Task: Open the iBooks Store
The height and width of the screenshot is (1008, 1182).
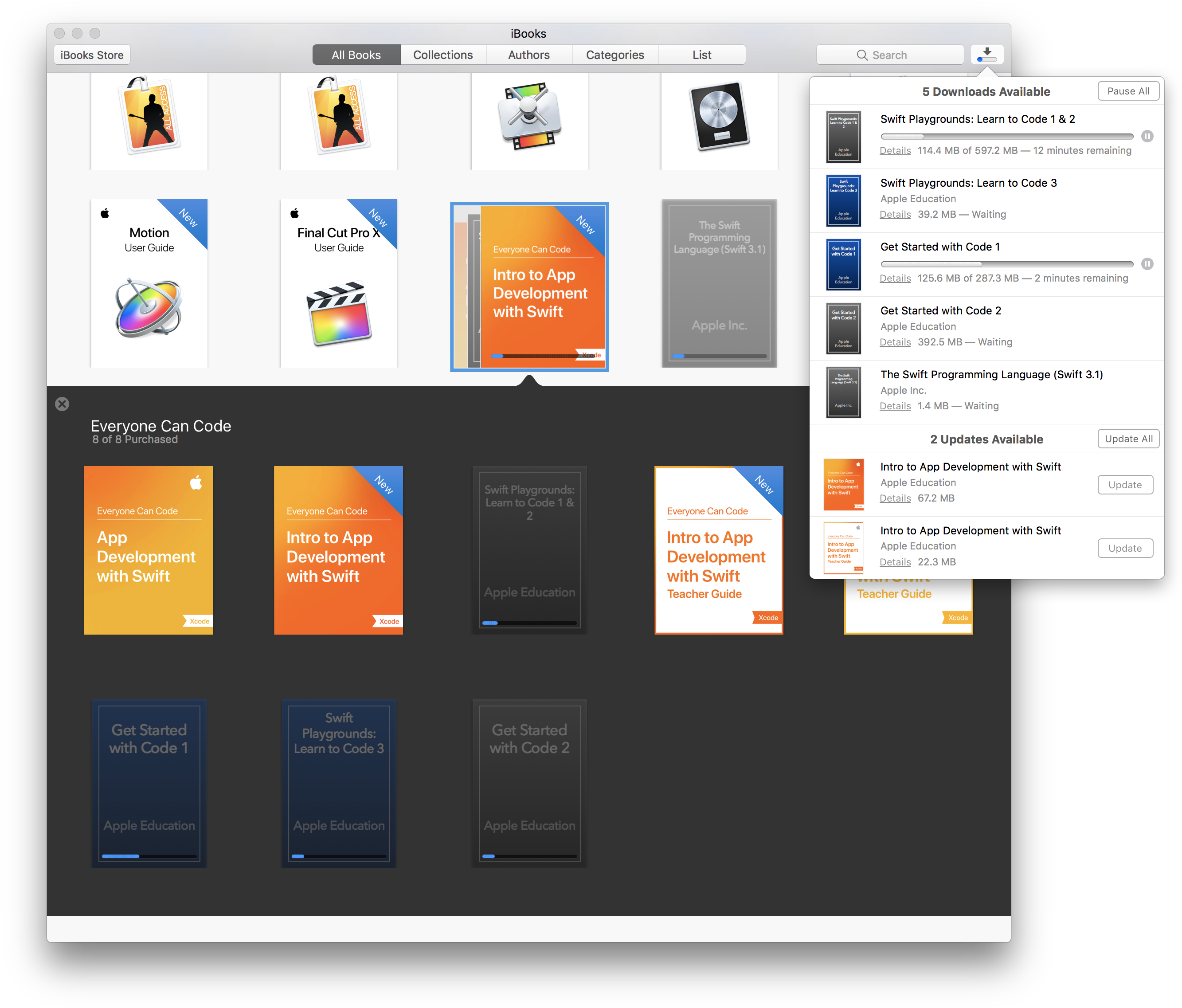Action: pyautogui.click(x=92, y=55)
